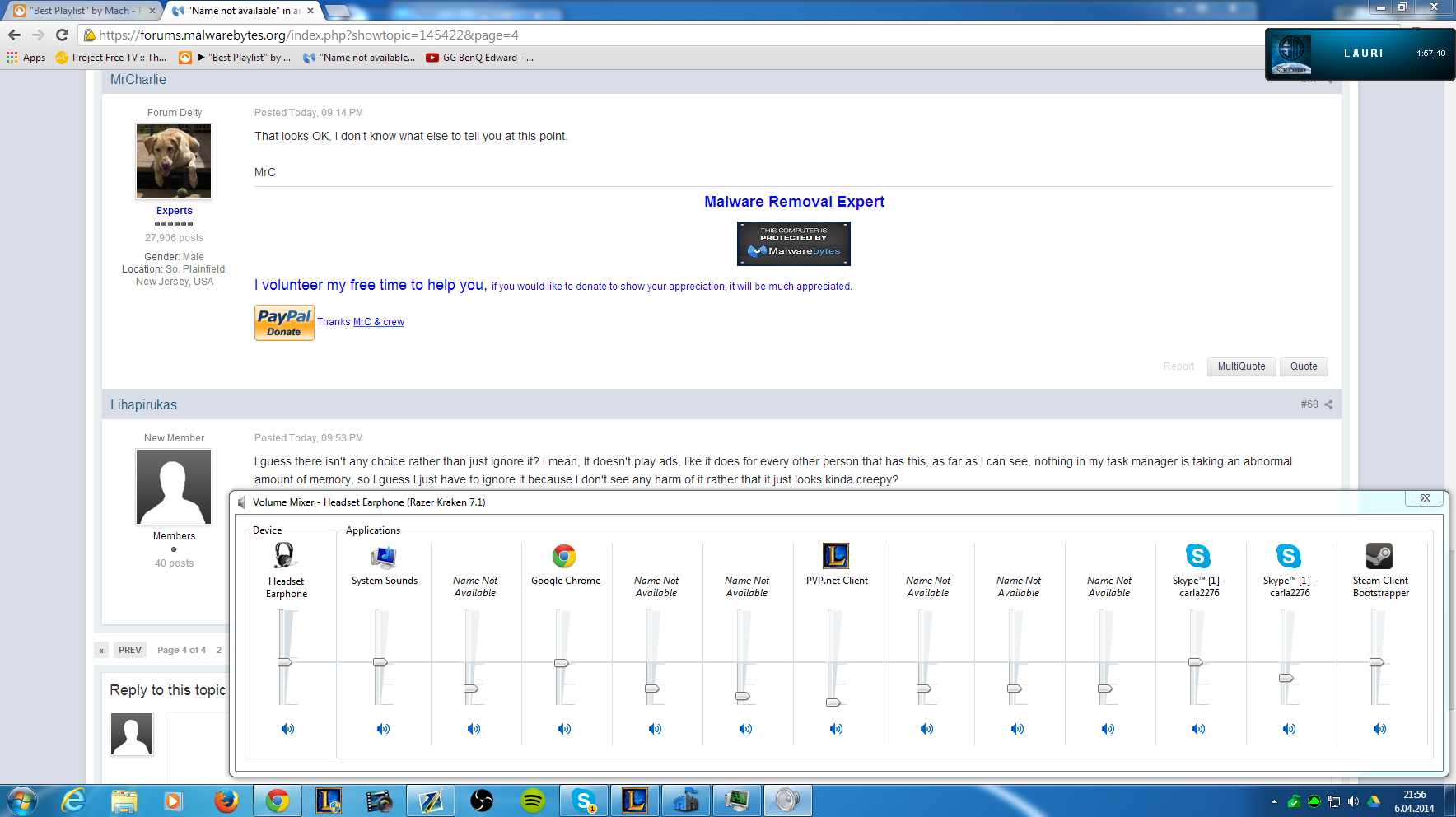Click the System Sounds icon in mixer
Screen dimensions: 1456x817
(x=384, y=558)
